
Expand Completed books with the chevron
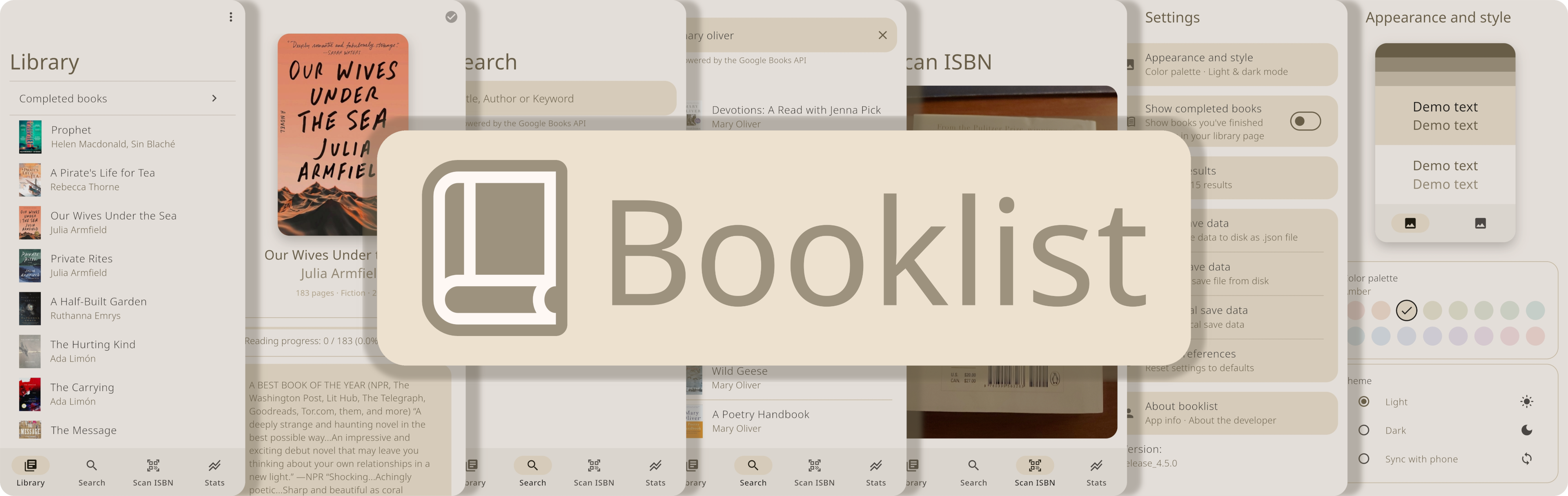point(214,98)
